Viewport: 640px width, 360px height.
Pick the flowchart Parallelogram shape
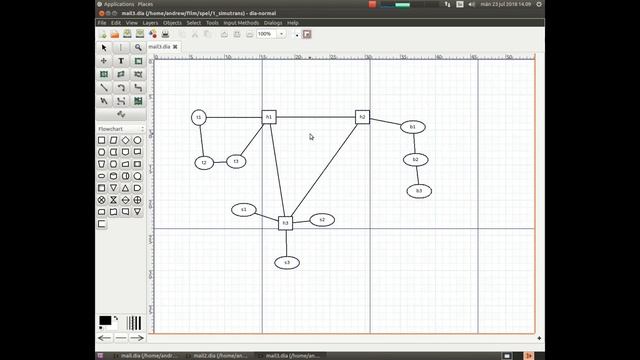click(x=113, y=140)
